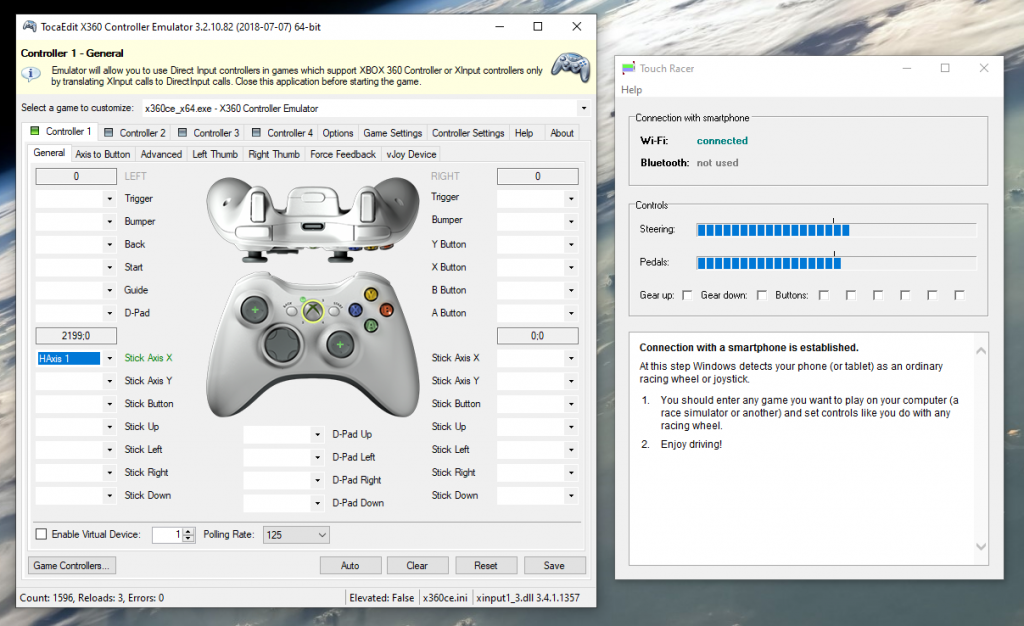
Task: Open the Left Thumb tab
Action: pyautogui.click(x=215, y=154)
